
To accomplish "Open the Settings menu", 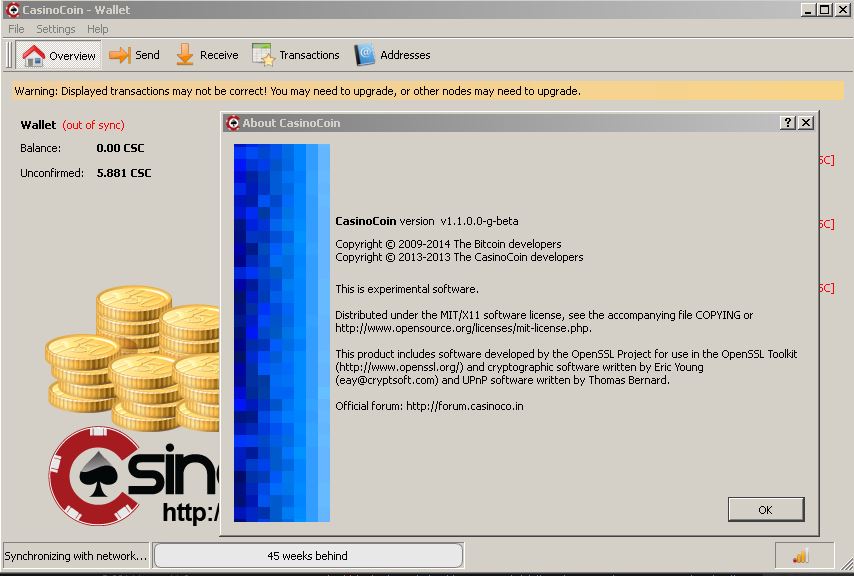I will pos(56,29).
